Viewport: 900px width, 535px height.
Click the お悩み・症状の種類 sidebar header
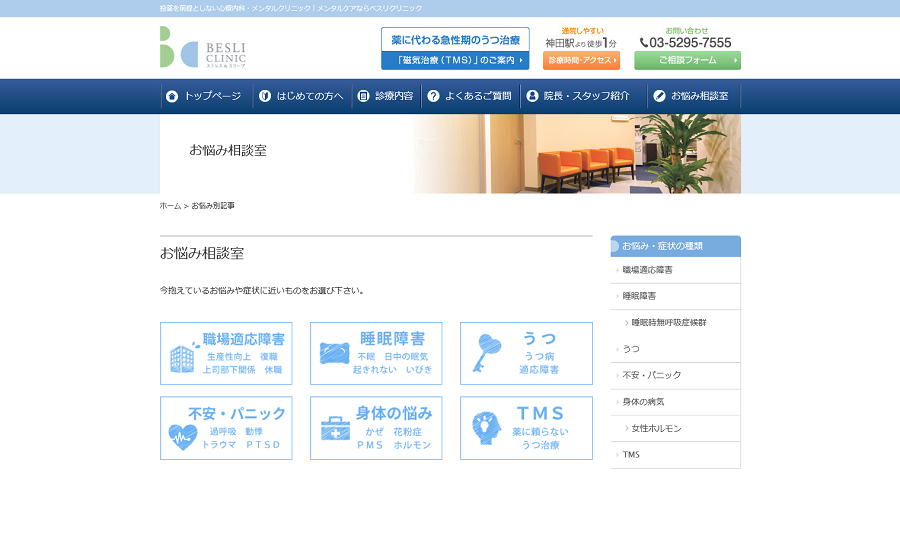(676, 246)
